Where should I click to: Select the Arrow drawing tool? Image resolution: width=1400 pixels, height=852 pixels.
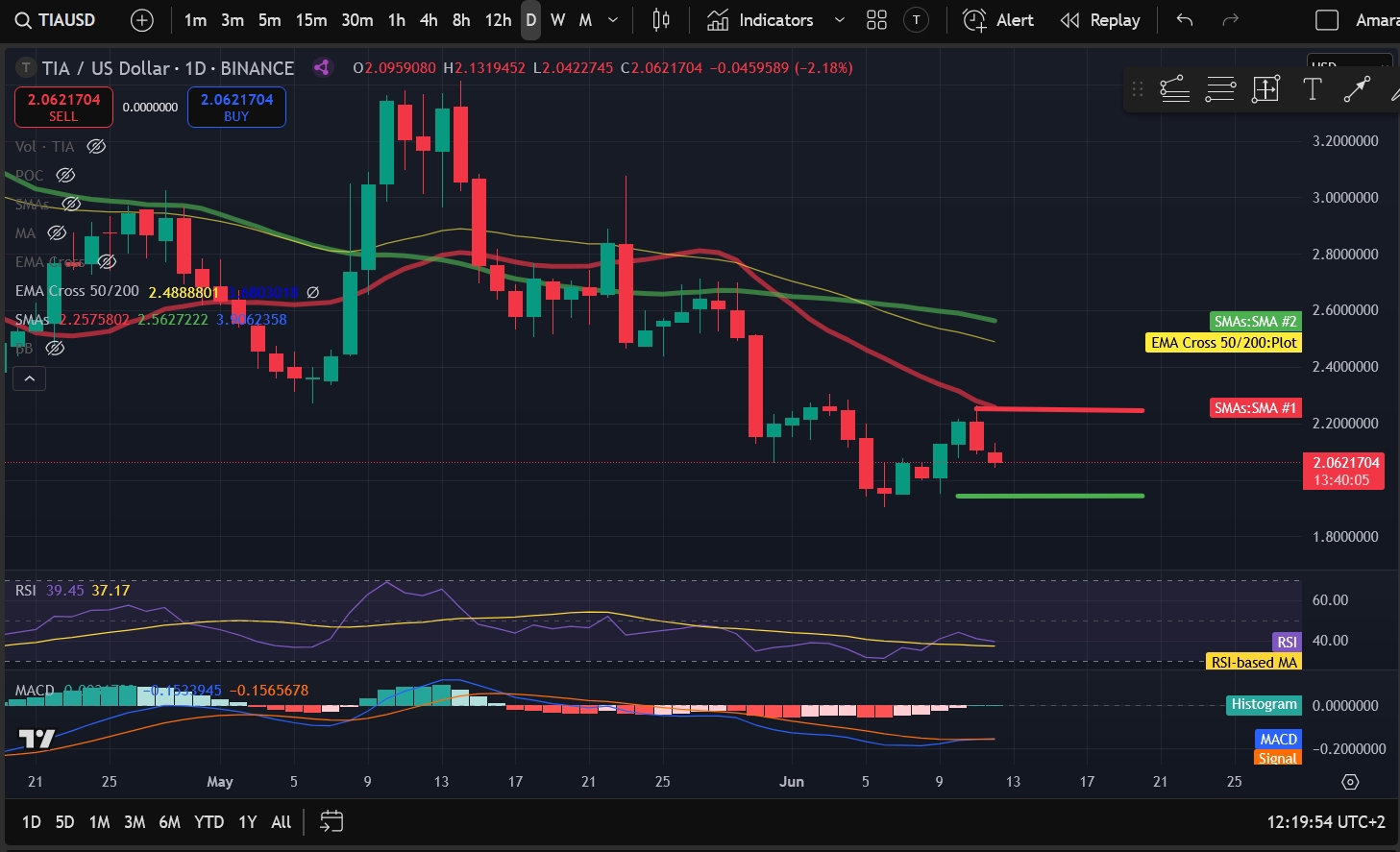tap(1356, 89)
